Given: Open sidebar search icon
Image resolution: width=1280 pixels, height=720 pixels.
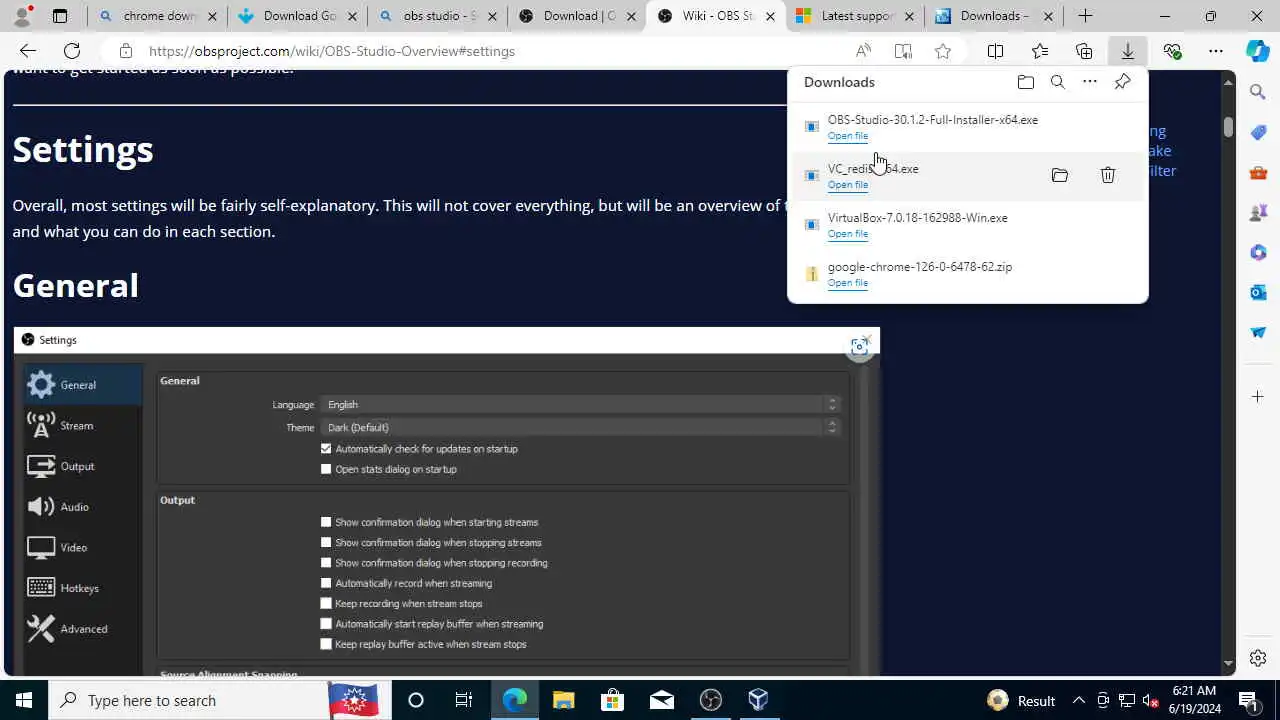Looking at the screenshot, I should point(1258,92).
